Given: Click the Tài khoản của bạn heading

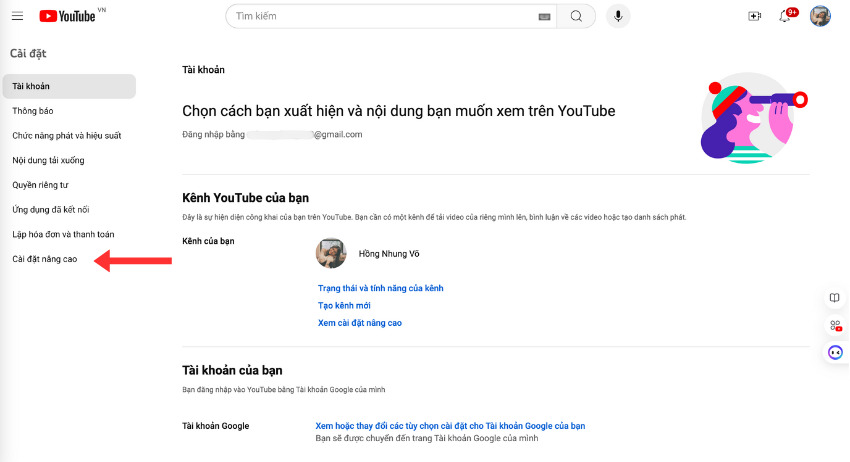Looking at the screenshot, I should click(x=232, y=370).
